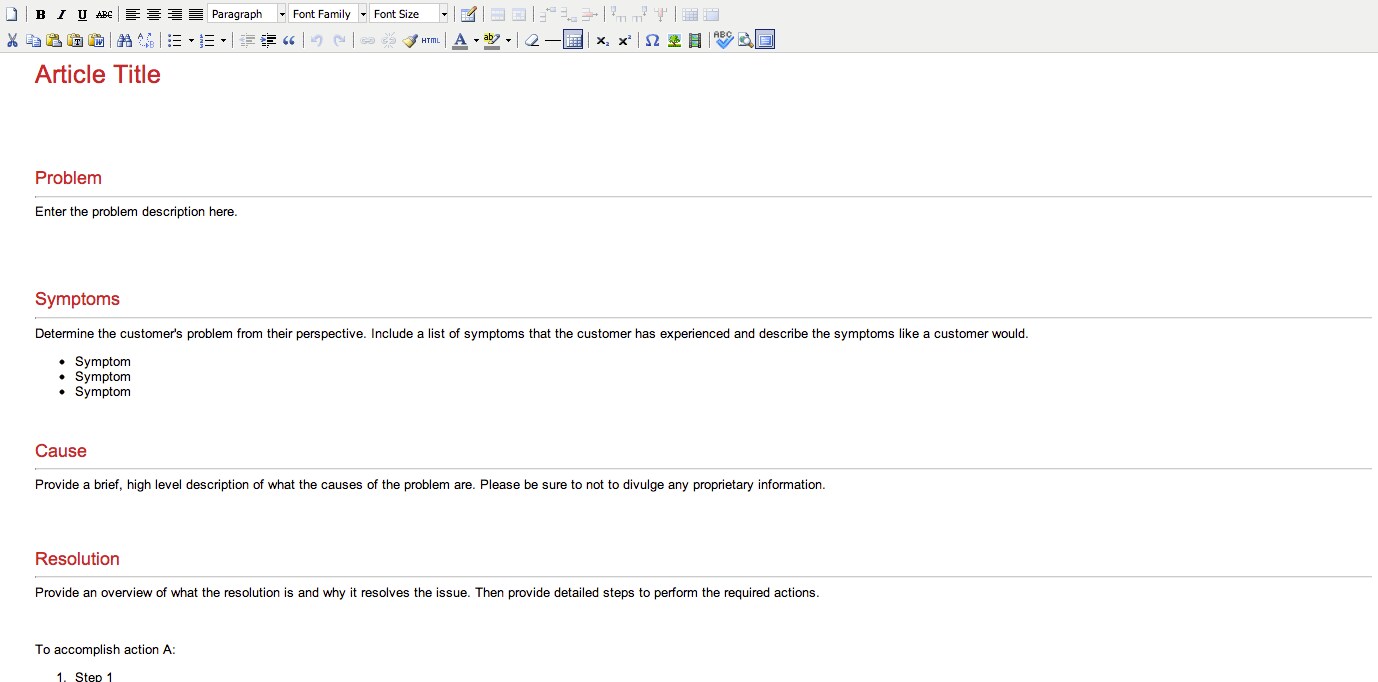Open table cell properties
The width and height of the screenshot is (1378, 682).
point(519,14)
